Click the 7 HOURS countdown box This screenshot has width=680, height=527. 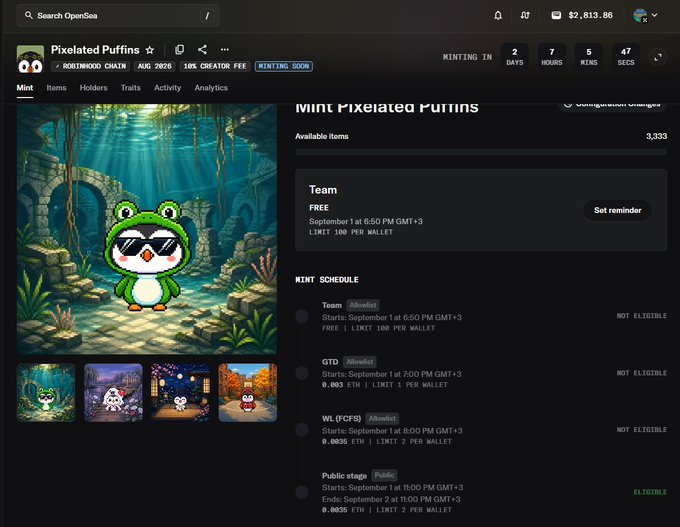(x=552, y=57)
